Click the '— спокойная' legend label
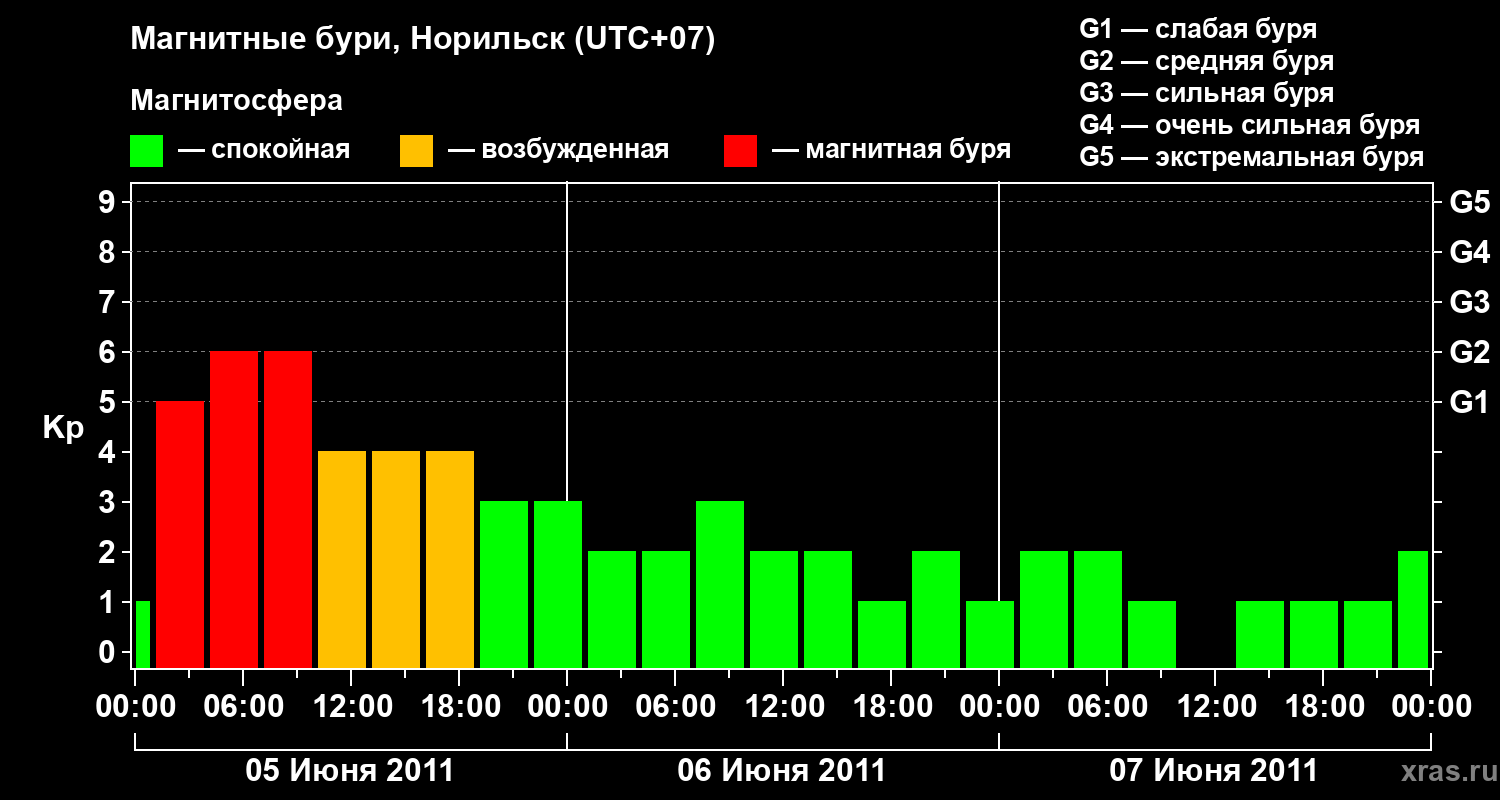The width and height of the screenshot is (1500, 800). (264, 151)
